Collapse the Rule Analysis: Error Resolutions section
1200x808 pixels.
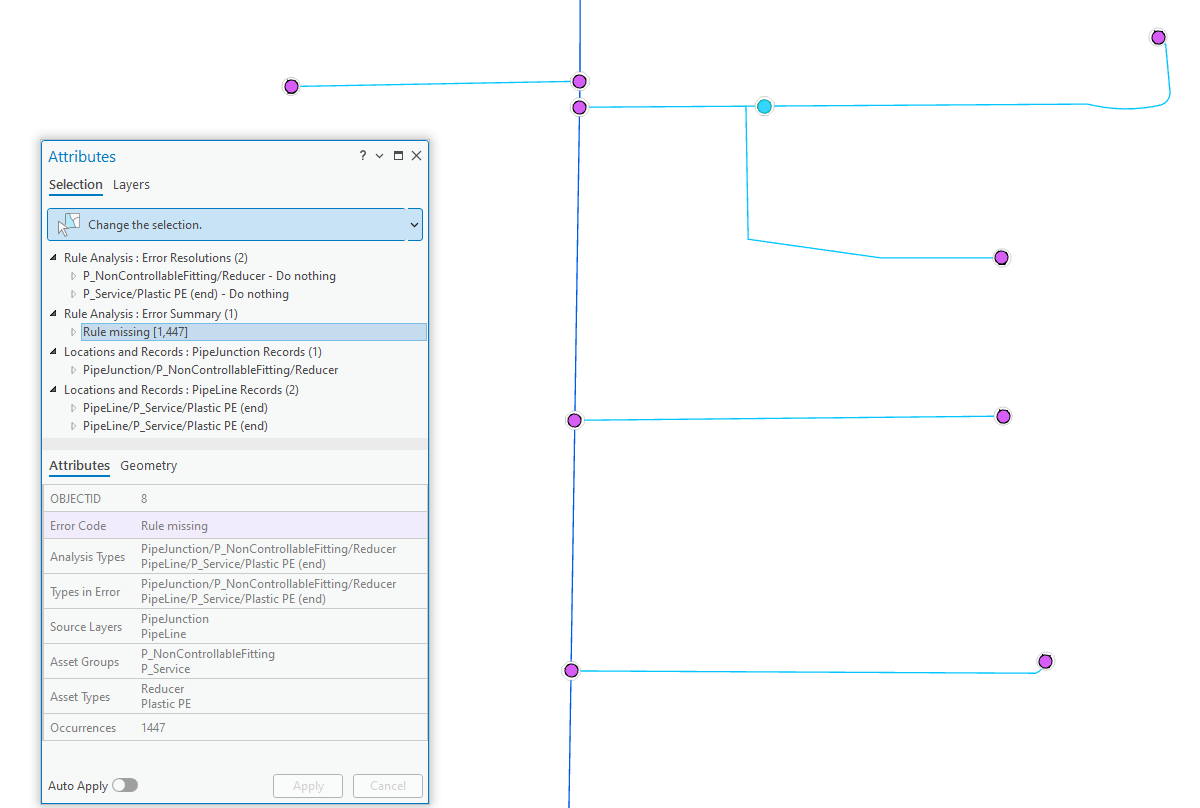pos(55,257)
